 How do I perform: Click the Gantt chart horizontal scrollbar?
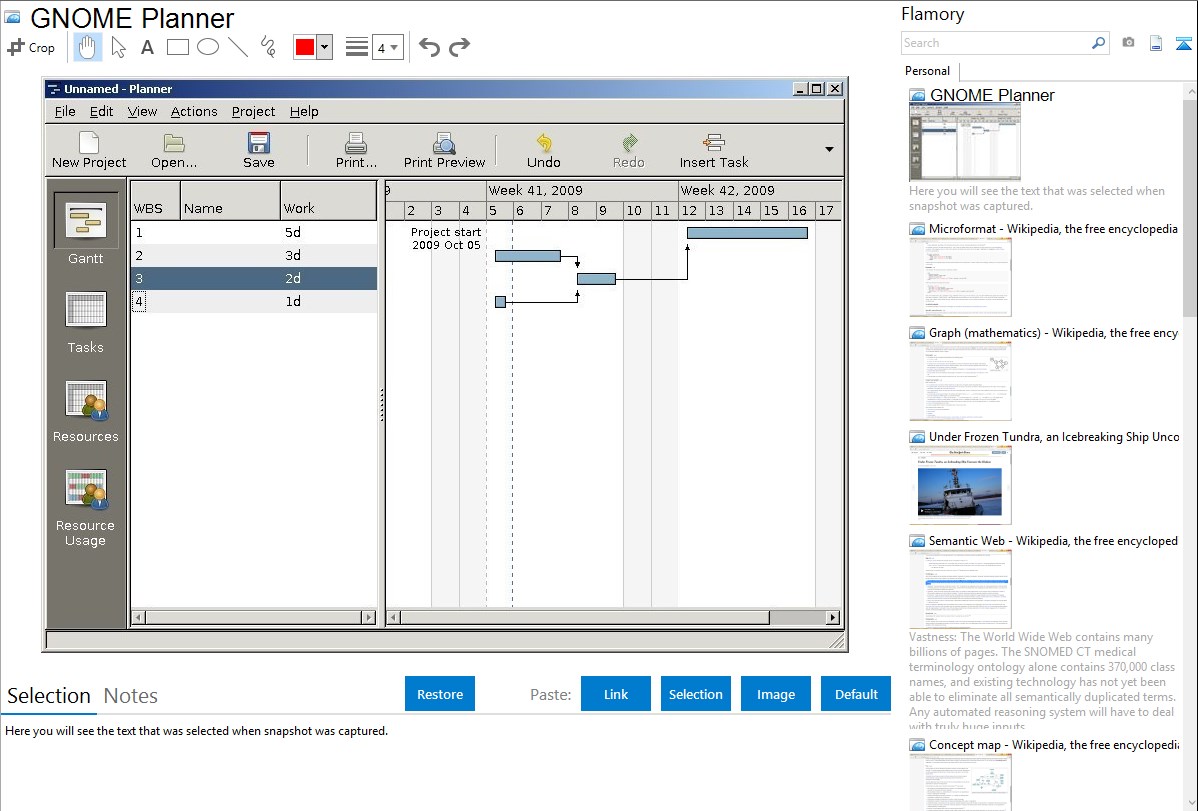(x=614, y=617)
